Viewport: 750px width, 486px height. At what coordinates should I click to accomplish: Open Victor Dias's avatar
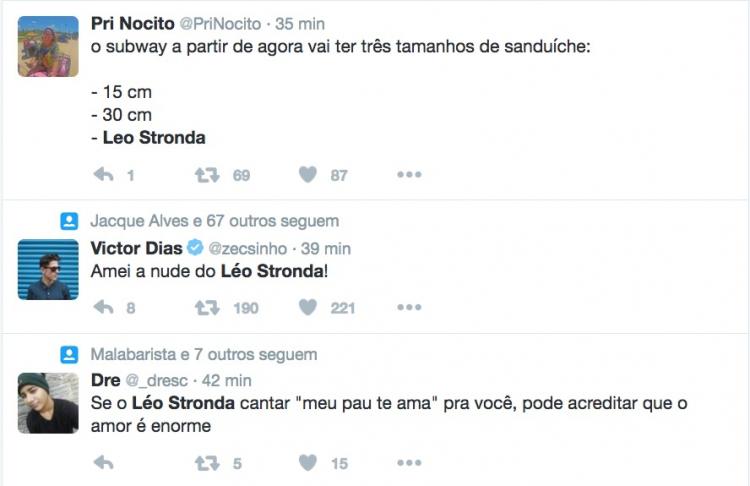pos(48,269)
